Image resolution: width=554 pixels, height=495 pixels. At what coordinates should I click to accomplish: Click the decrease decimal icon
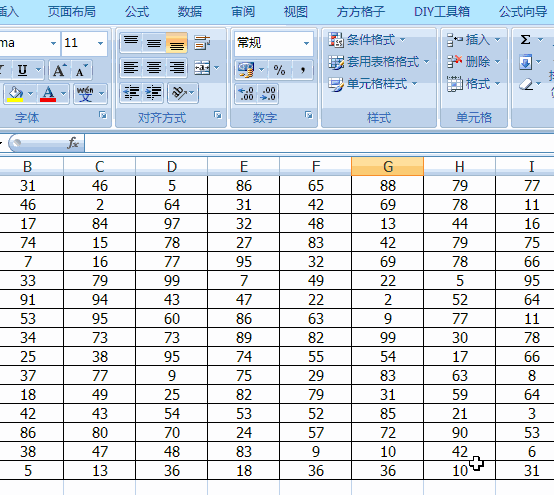click(x=268, y=94)
